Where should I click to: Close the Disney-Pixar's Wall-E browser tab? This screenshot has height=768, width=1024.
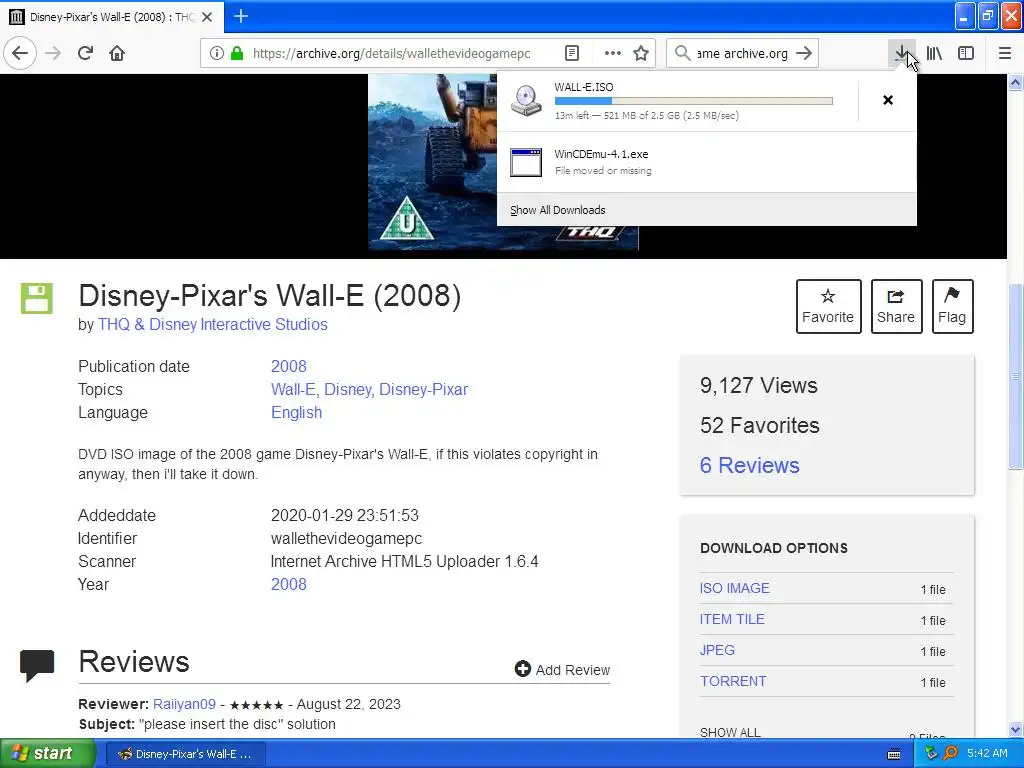pos(207,16)
